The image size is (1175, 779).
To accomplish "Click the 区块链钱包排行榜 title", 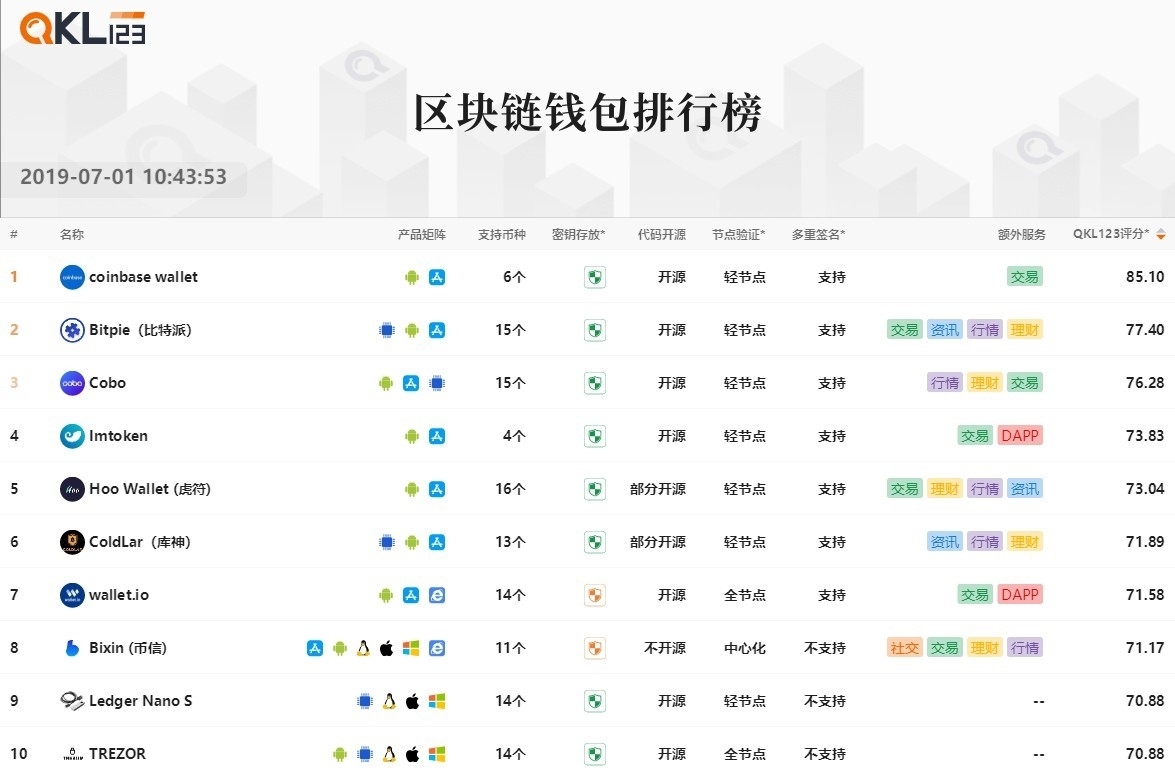I will point(588,112).
